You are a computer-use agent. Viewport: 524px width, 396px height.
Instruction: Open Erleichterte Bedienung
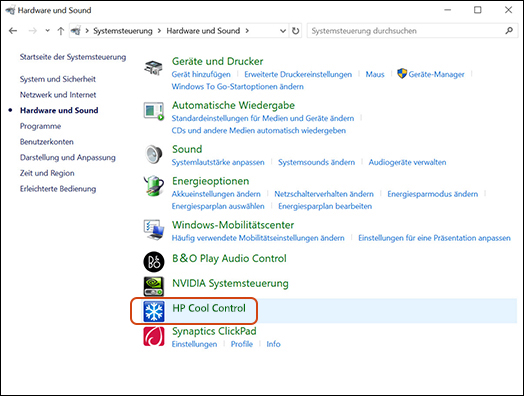pos(58,189)
